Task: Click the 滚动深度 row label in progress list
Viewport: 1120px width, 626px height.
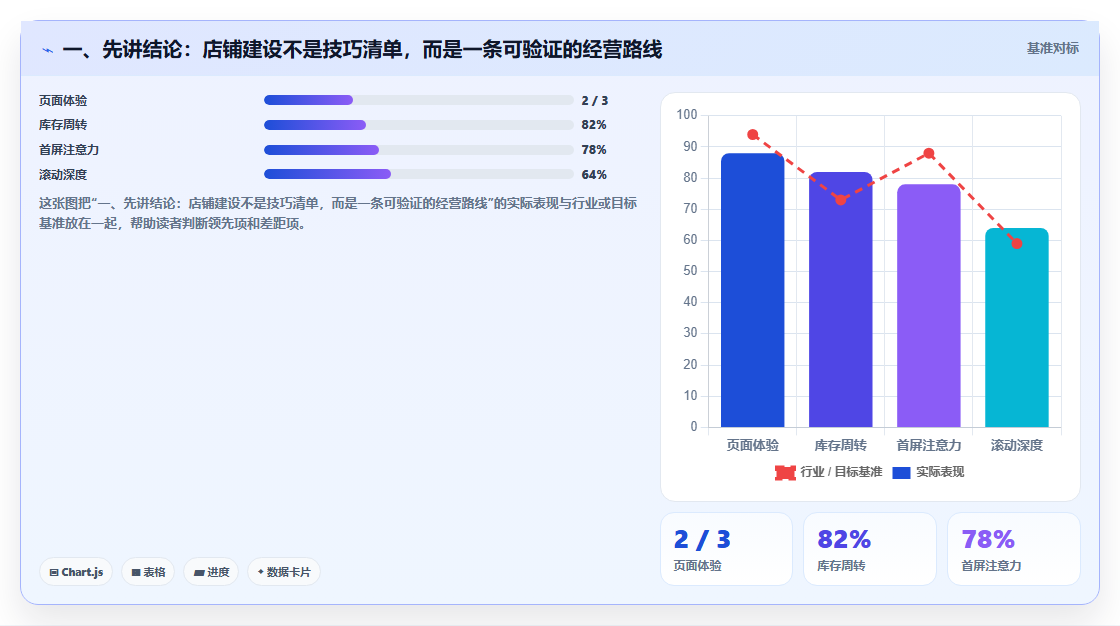Action: [x=63, y=175]
